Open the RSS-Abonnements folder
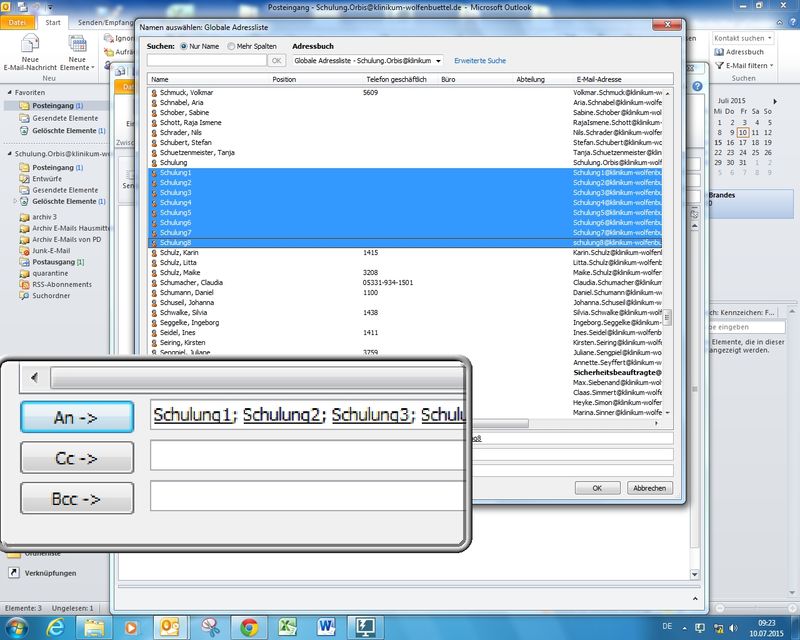Screen dimensions: 800x640 [x=61, y=284]
